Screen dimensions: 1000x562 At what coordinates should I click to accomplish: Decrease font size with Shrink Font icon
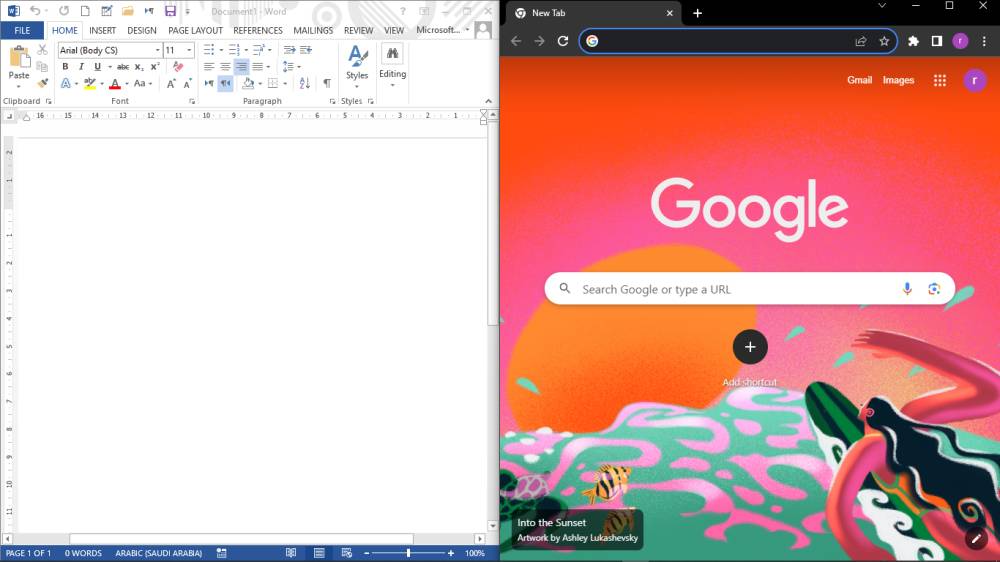click(187, 84)
